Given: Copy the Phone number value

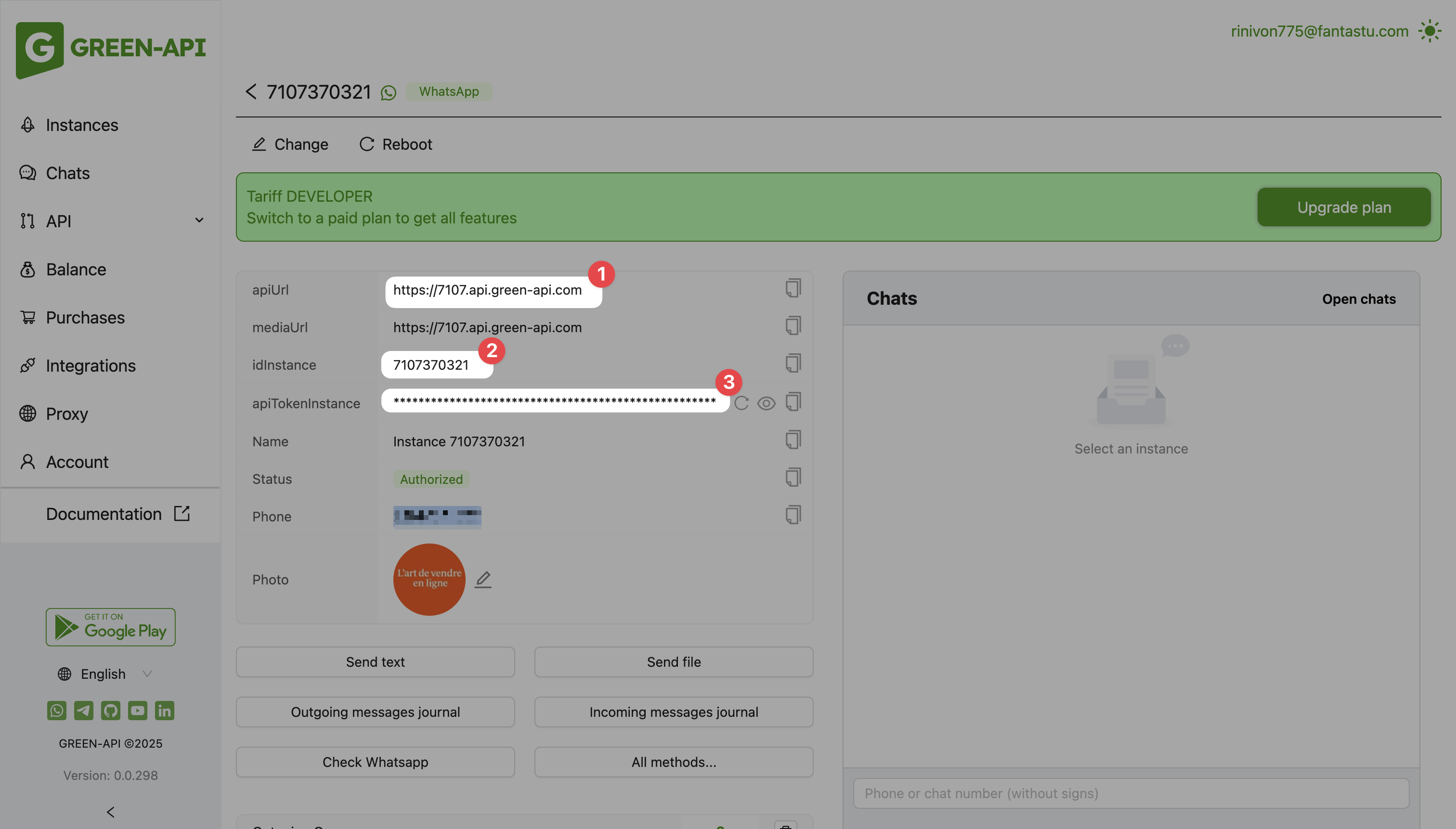Looking at the screenshot, I should coord(793,515).
